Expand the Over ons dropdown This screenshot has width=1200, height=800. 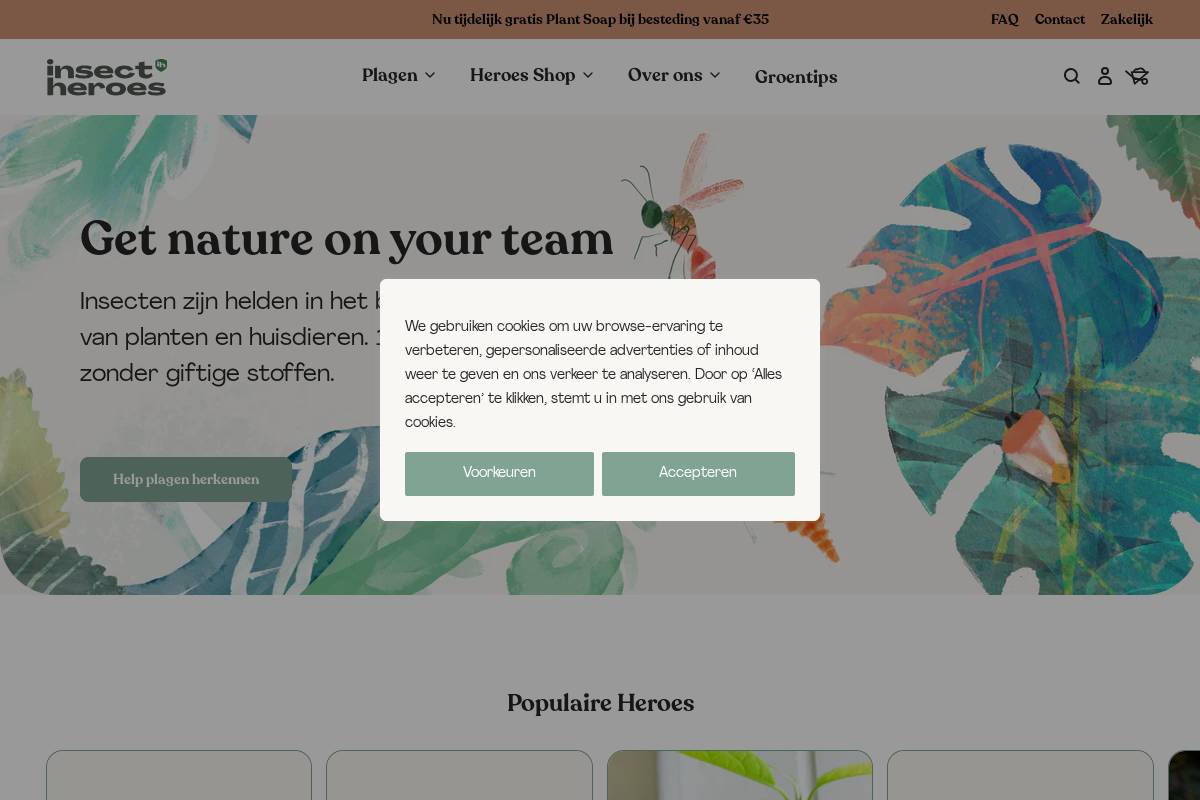673,76
